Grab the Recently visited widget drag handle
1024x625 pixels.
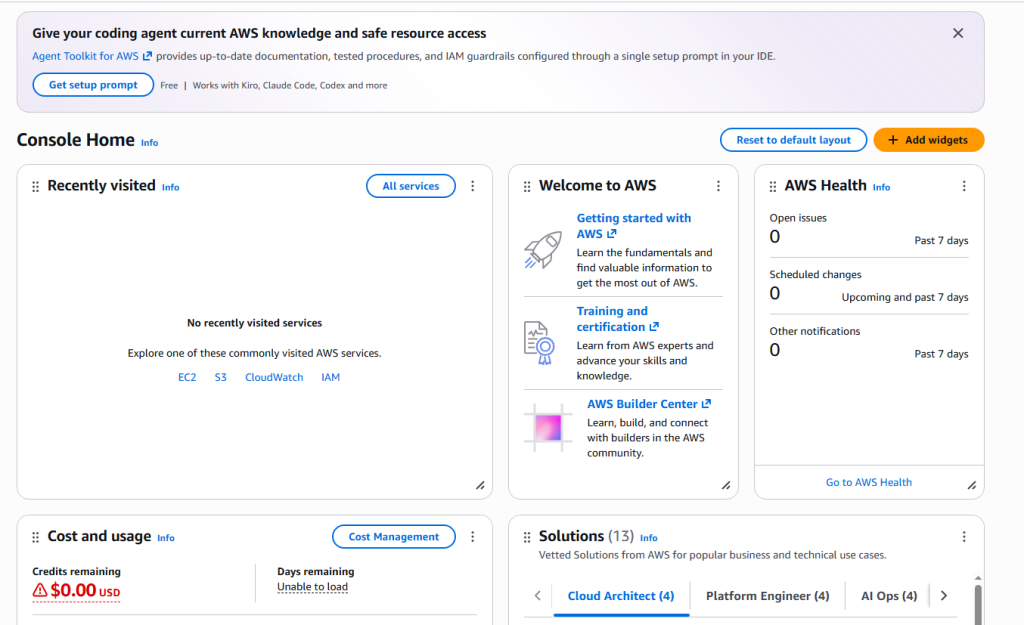point(35,187)
